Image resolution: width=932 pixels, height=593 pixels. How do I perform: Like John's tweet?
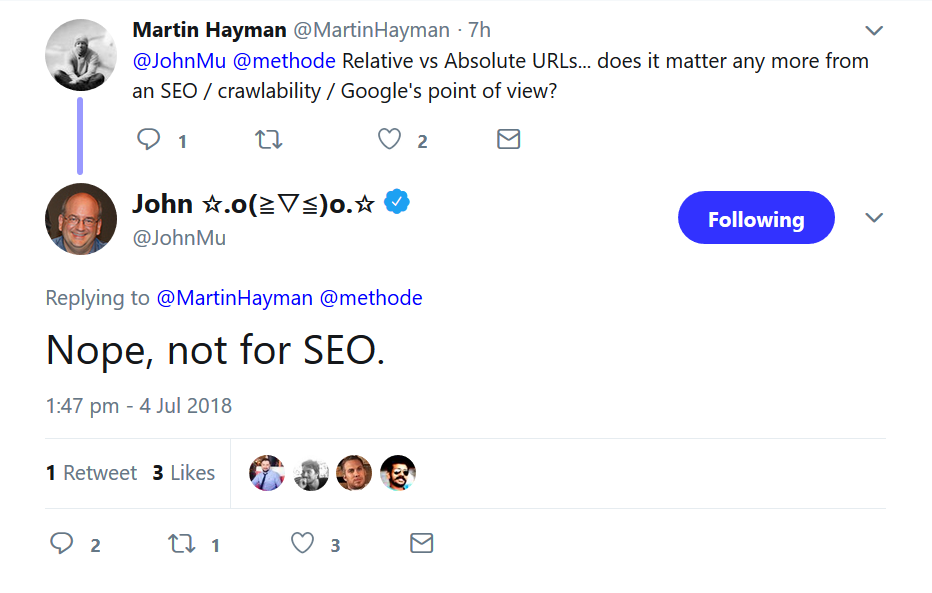click(x=301, y=543)
